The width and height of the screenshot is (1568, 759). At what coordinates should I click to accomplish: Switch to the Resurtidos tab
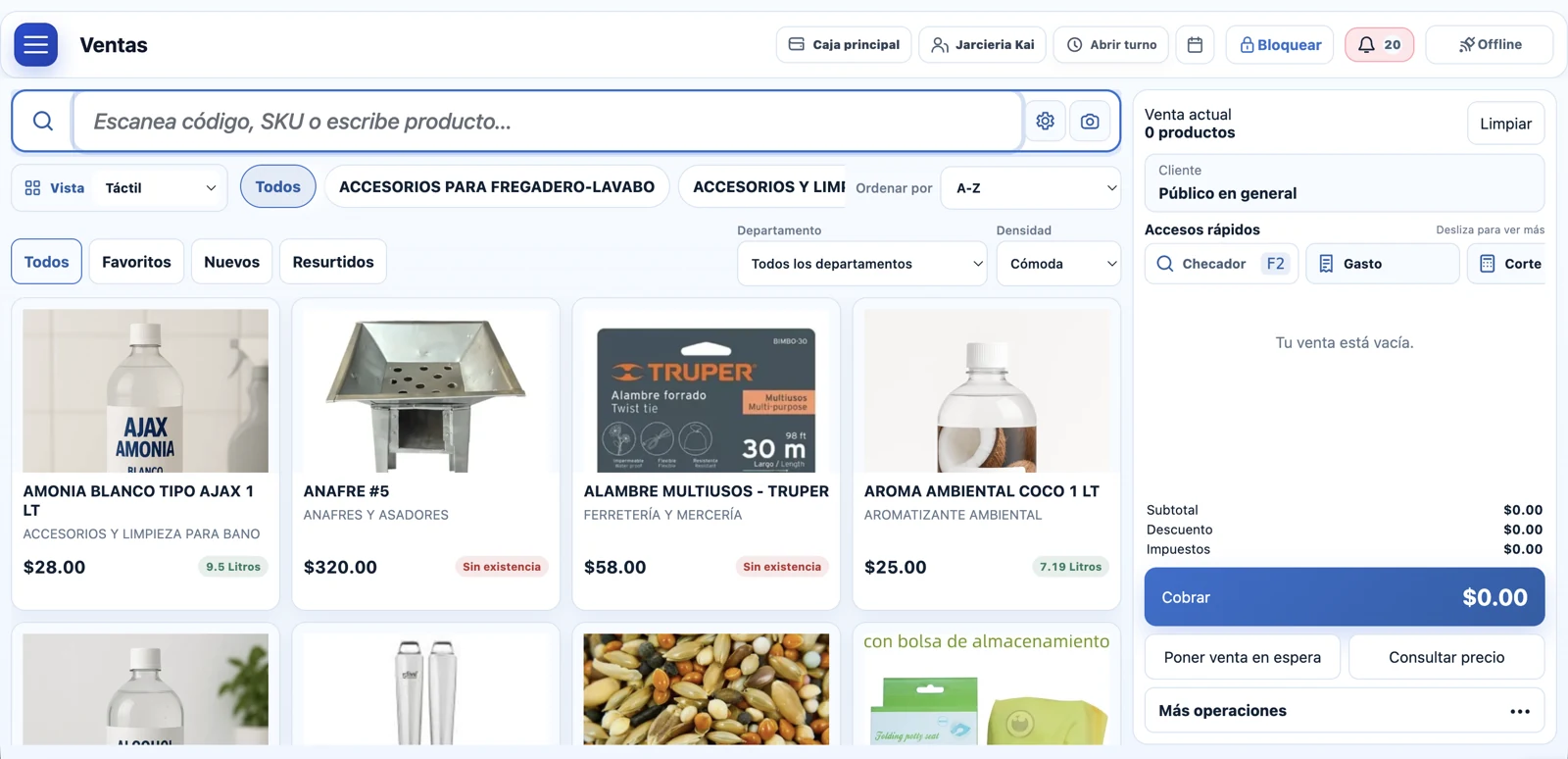pos(333,262)
